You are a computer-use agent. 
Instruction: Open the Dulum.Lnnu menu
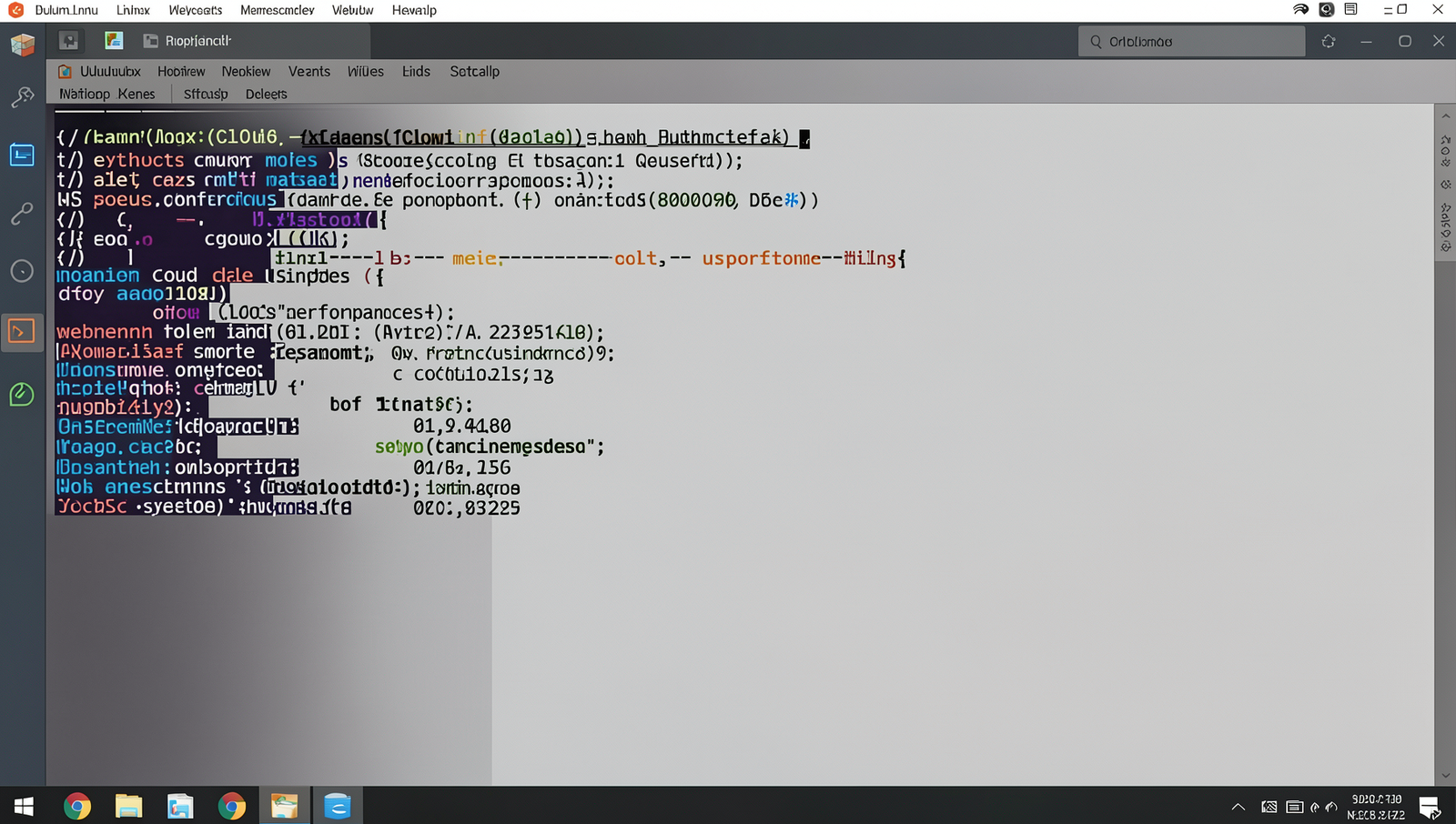coord(66,10)
